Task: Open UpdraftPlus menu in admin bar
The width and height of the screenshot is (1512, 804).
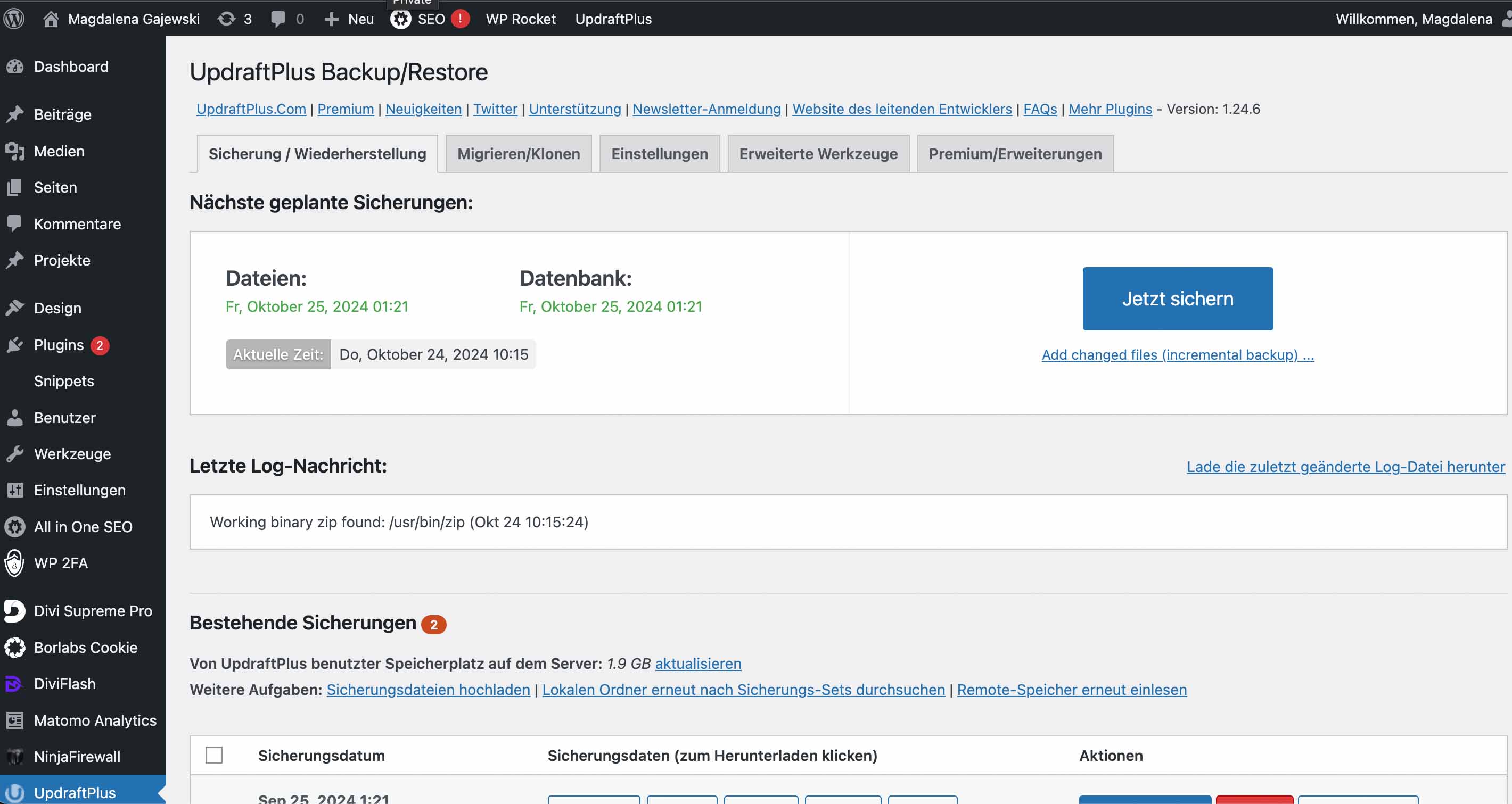Action: pyautogui.click(x=613, y=19)
